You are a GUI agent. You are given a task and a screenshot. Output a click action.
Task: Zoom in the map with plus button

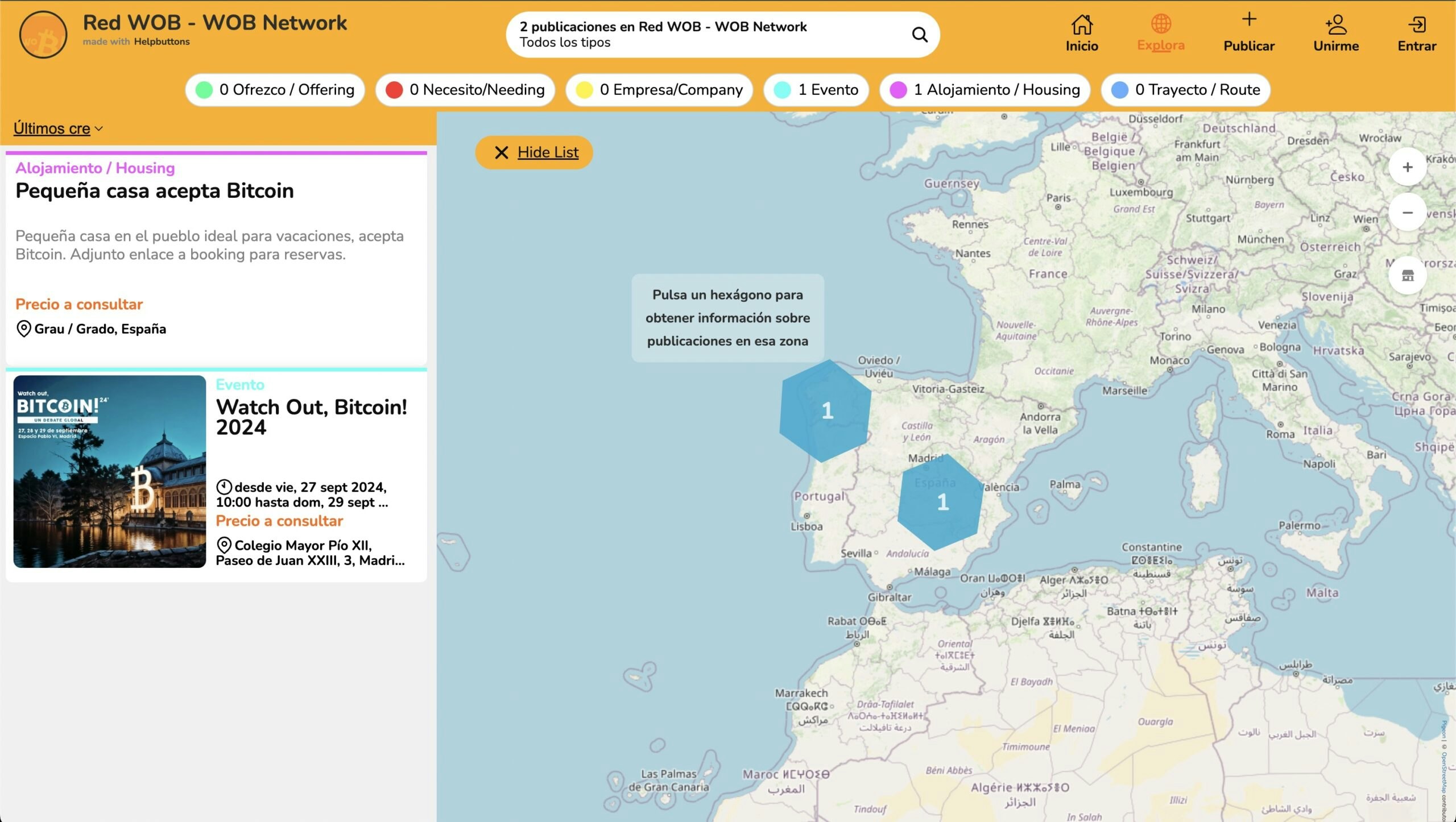[x=1408, y=167]
